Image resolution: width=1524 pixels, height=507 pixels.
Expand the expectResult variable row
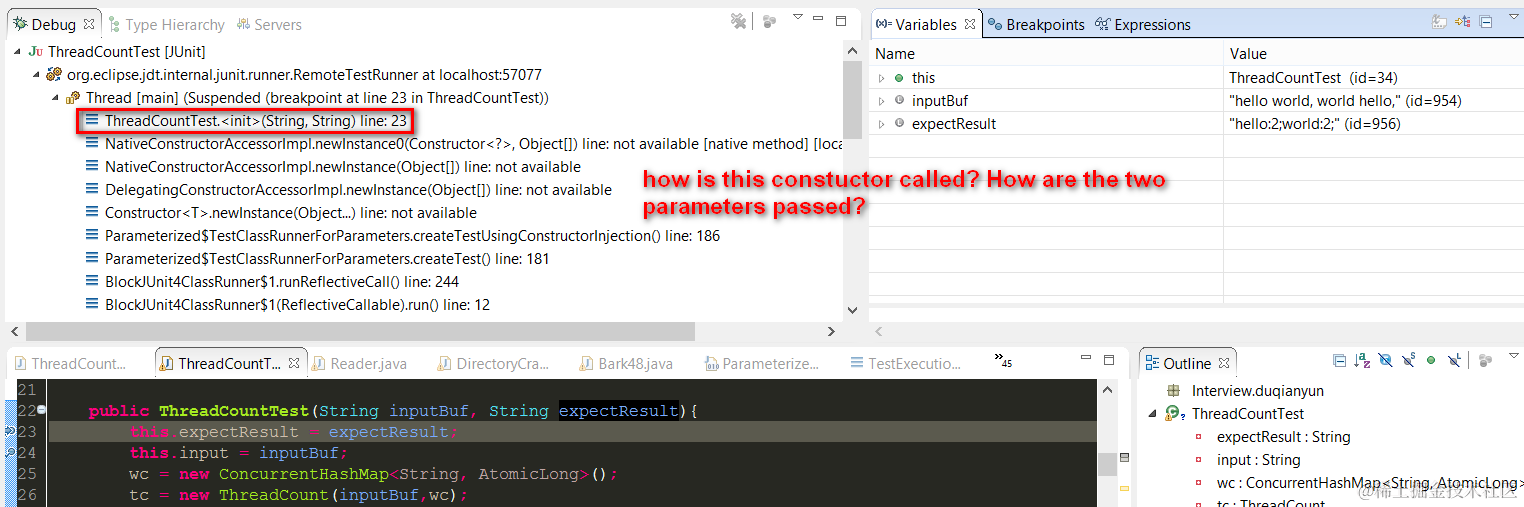point(881,123)
